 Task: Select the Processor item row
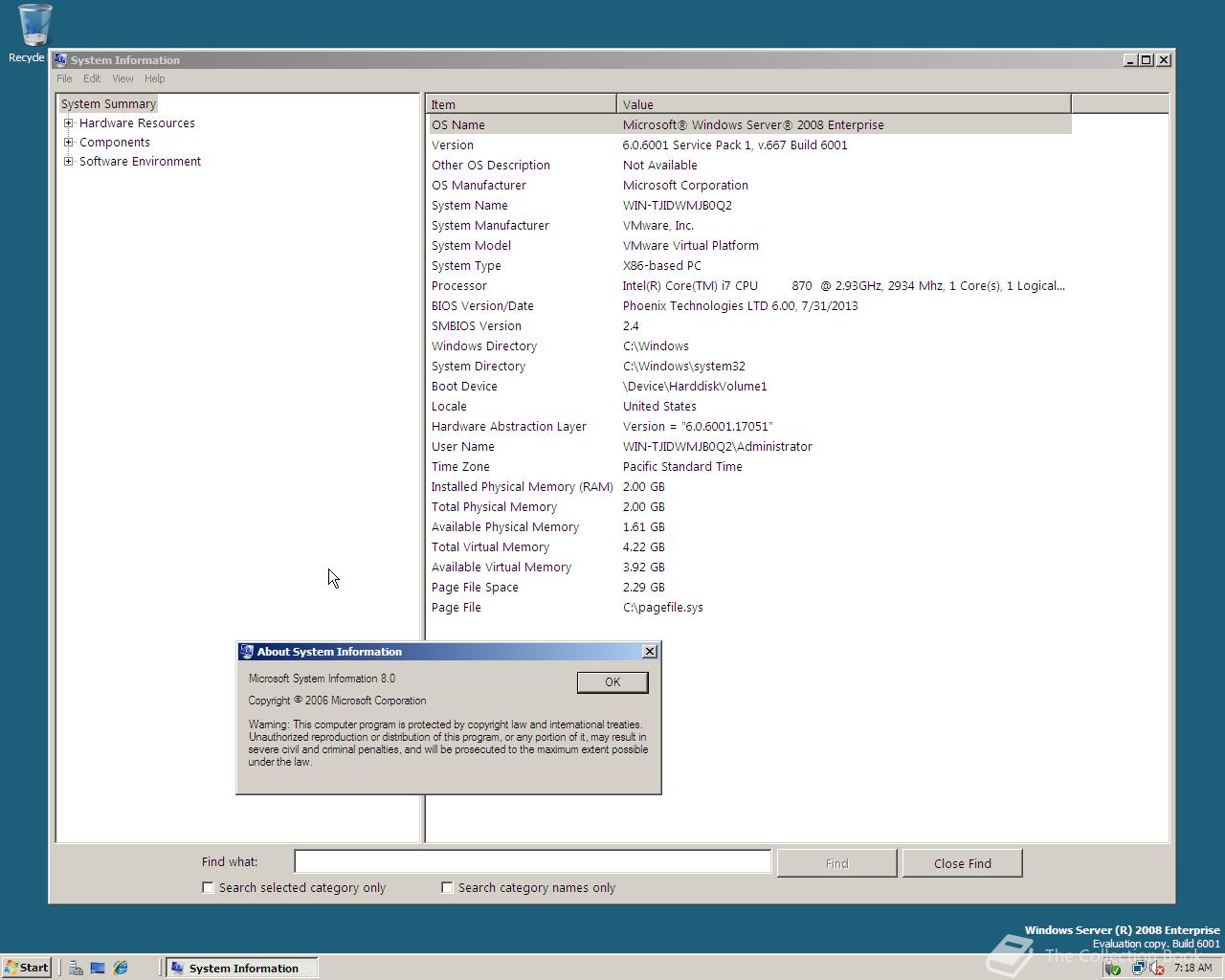click(749, 285)
